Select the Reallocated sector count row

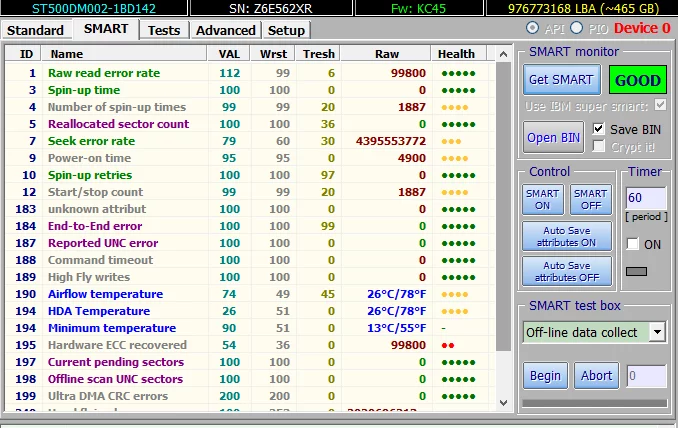[x=118, y=124]
